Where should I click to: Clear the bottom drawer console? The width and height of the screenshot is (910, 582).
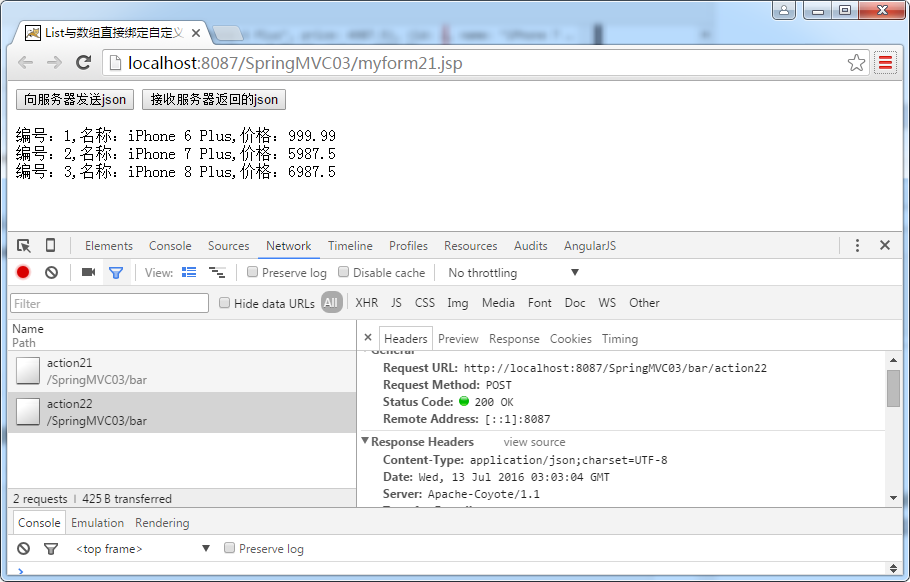23,548
